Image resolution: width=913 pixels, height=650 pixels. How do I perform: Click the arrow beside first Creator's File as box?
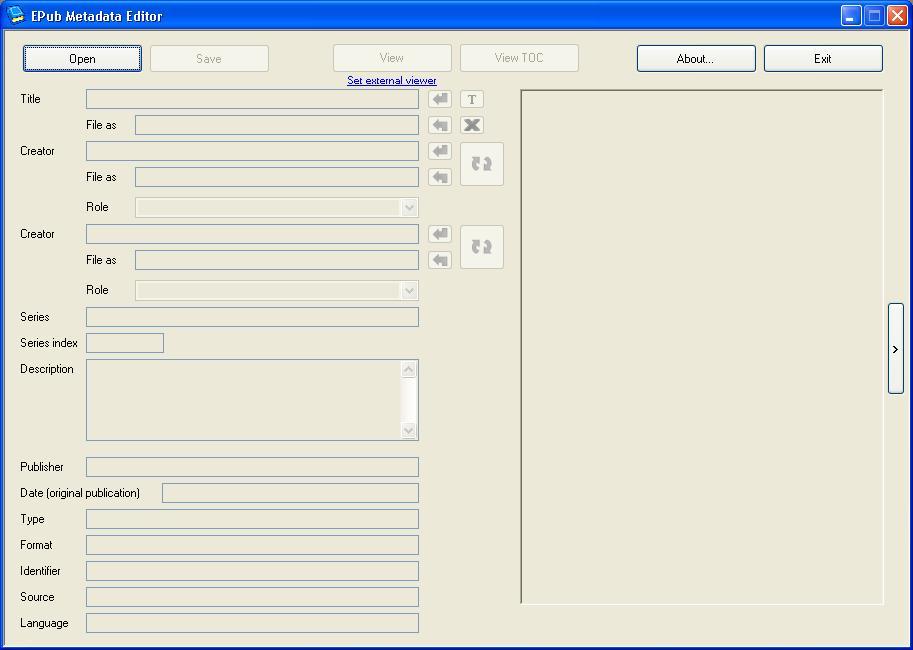[438, 176]
